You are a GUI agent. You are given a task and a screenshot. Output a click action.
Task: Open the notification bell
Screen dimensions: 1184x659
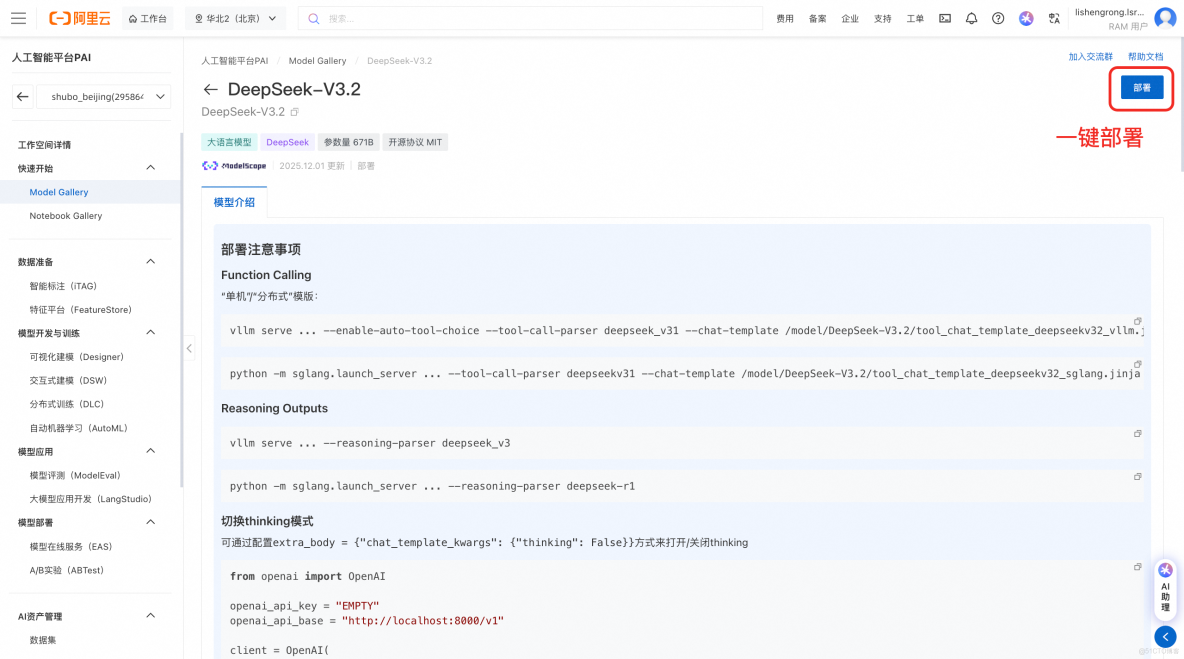pos(971,17)
